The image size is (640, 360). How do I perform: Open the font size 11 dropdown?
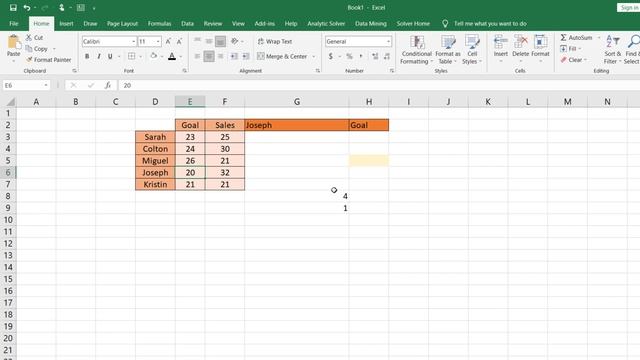[x=158, y=42]
